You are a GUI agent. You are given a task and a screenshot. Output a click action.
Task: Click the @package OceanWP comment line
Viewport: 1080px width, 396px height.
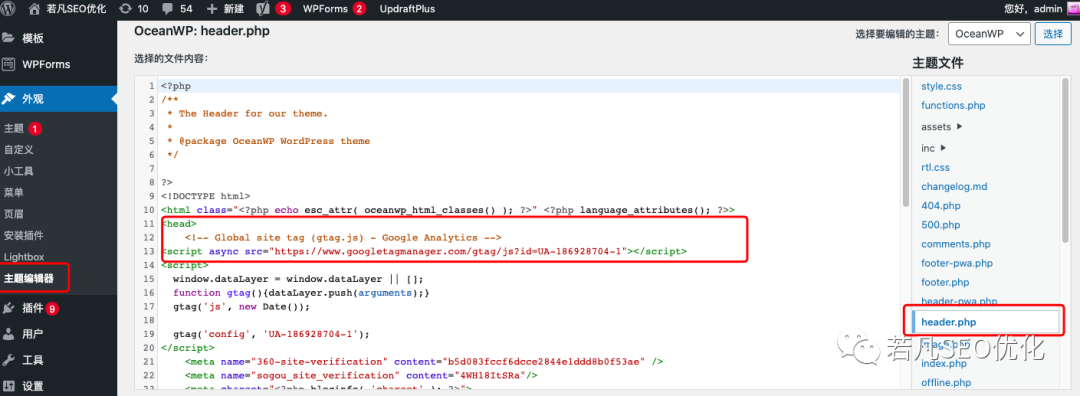(x=269, y=141)
